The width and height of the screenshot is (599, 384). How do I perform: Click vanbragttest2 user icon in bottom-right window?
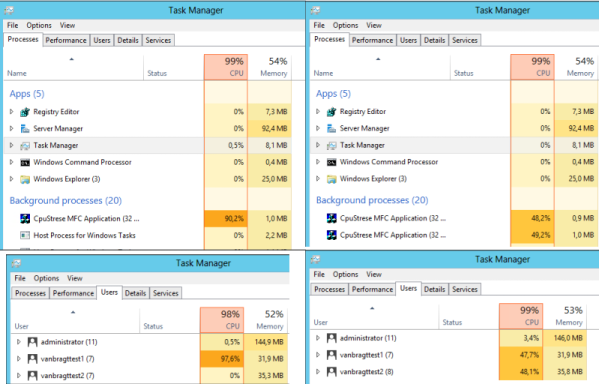click(332, 372)
